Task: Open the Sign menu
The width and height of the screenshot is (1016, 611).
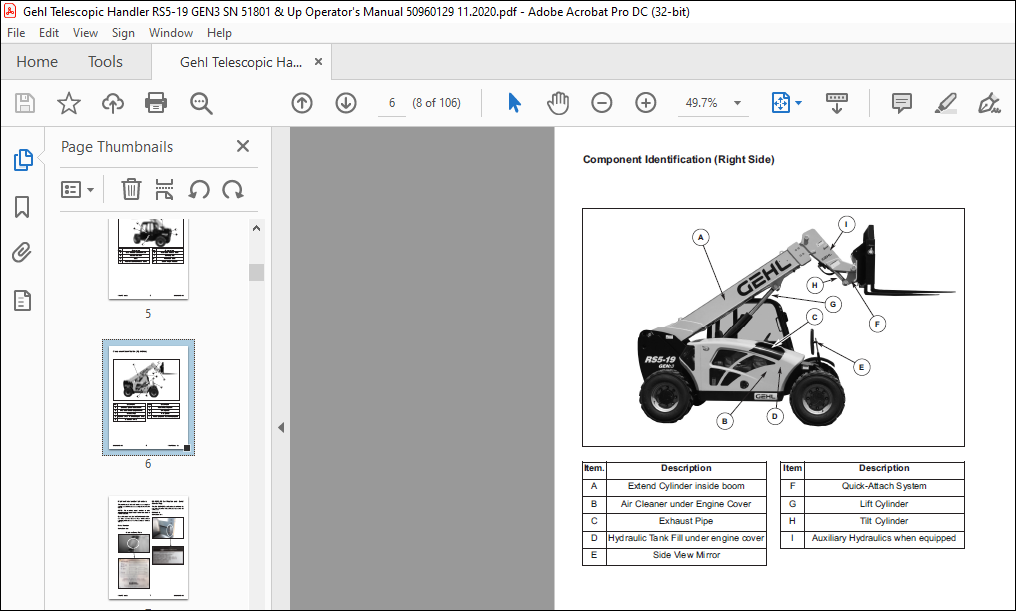Action: [123, 33]
